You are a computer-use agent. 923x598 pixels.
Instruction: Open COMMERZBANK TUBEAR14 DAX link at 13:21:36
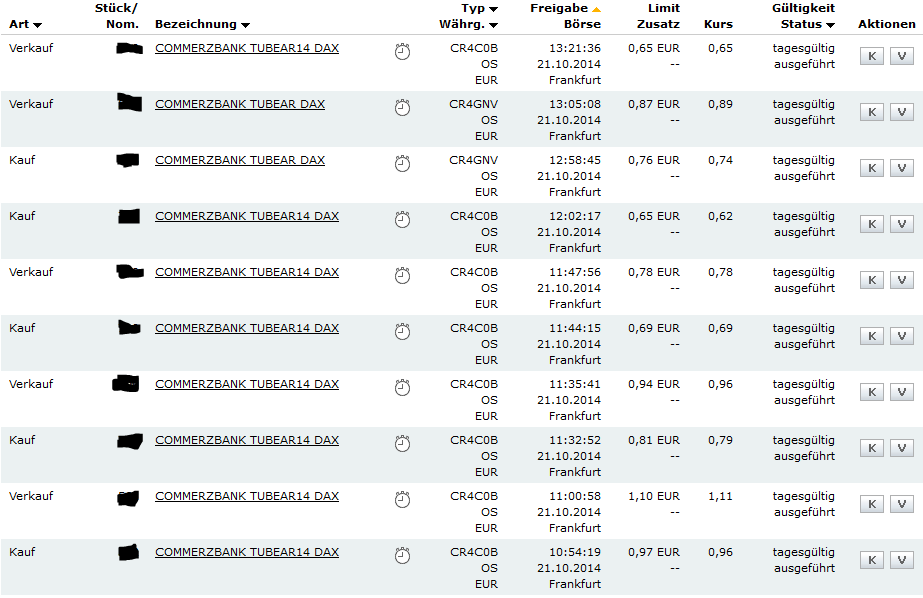click(247, 48)
